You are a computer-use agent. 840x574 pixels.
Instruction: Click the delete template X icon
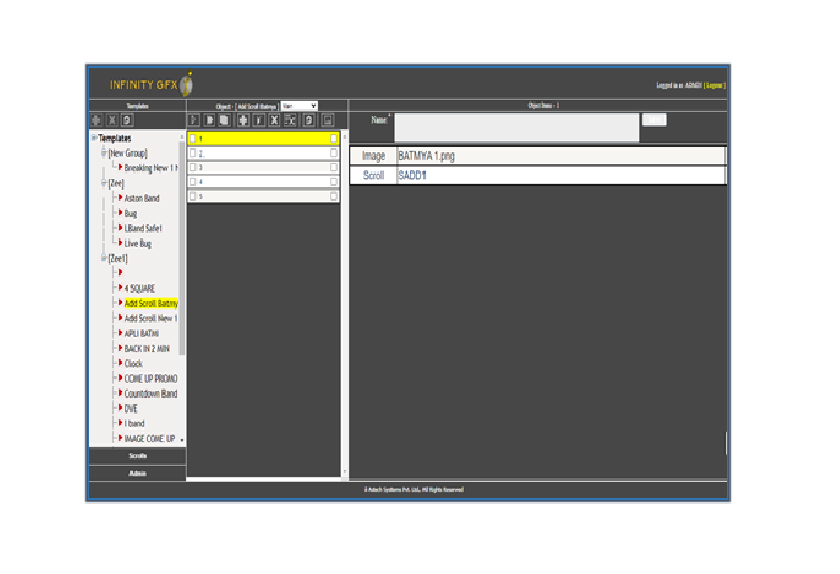pyautogui.click(x=112, y=120)
